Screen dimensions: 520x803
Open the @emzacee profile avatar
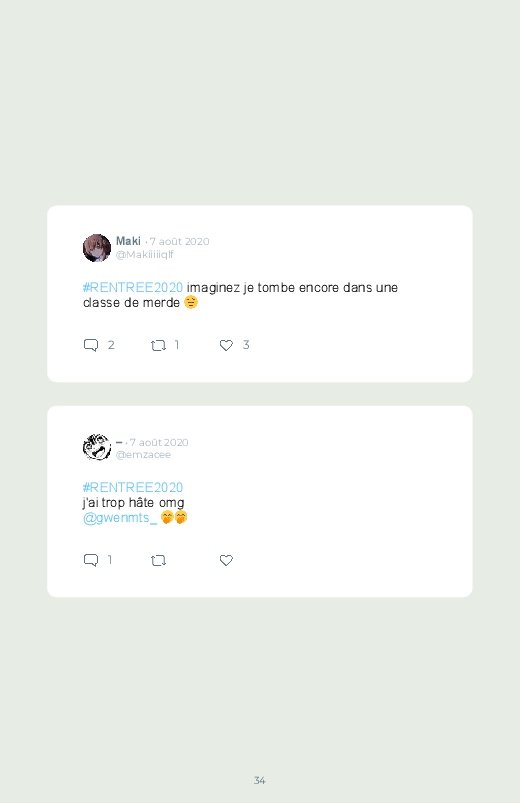[x=97, y=447]
